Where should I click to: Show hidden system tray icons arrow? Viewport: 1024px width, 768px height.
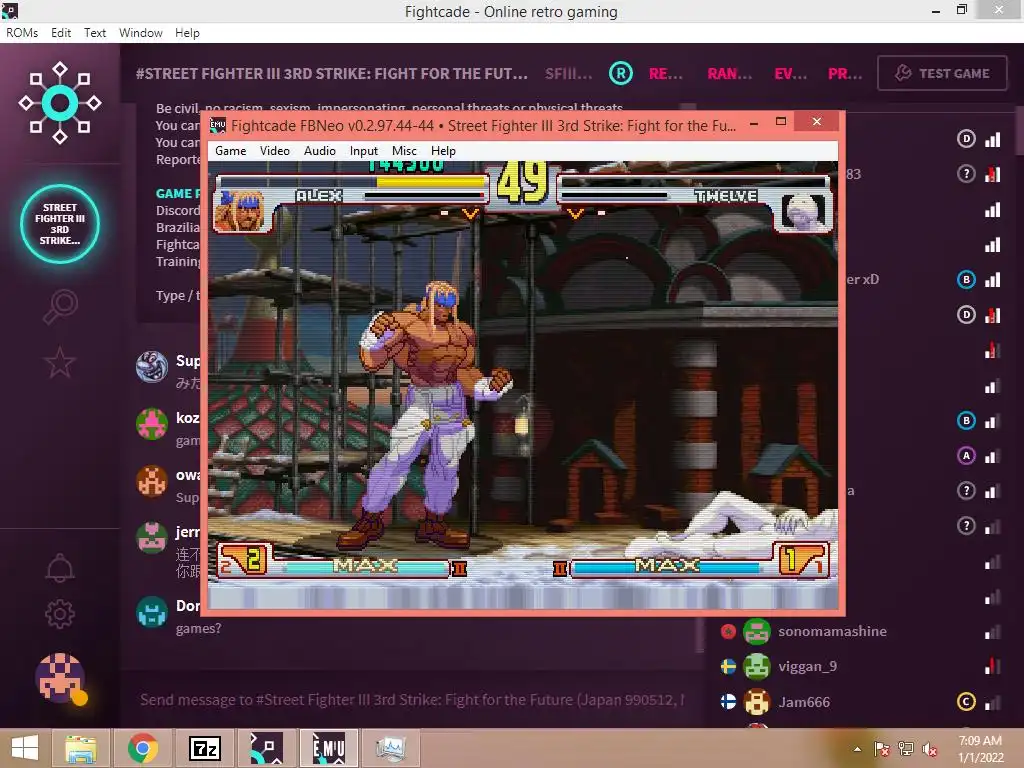pyautogui.click(x=857, y=749)
